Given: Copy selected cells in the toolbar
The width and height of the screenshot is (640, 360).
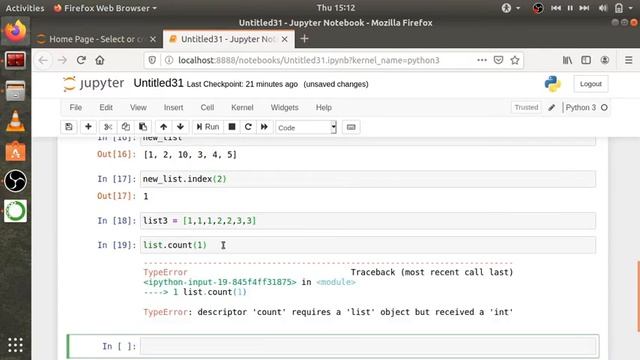Looking at the screenshot, I should coord(125,127).
